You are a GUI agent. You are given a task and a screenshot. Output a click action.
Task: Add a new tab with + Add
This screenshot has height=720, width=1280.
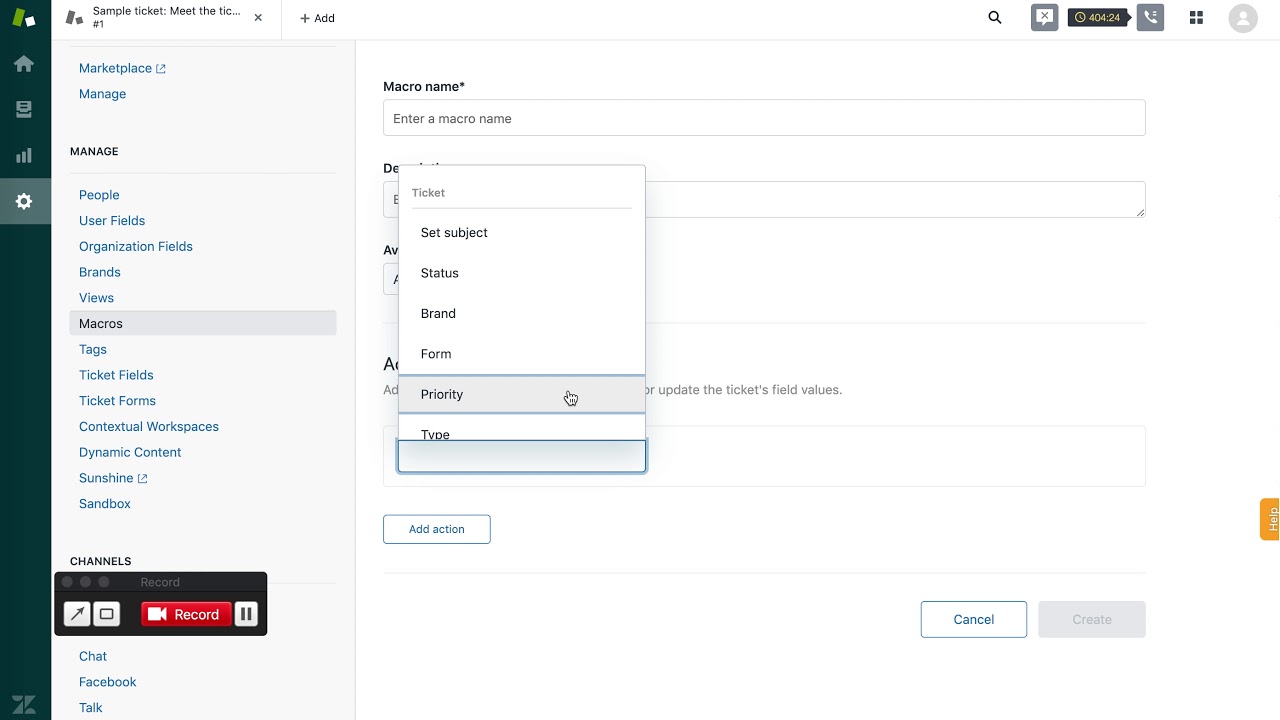point(317,18)
